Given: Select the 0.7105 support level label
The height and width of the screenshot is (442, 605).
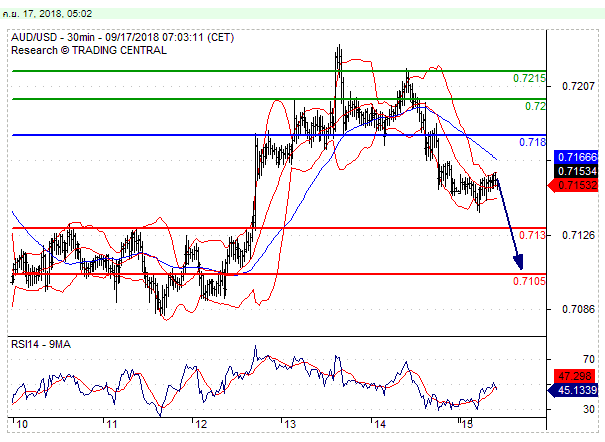Looking at the screenshot, I should [x=529, y=281].
